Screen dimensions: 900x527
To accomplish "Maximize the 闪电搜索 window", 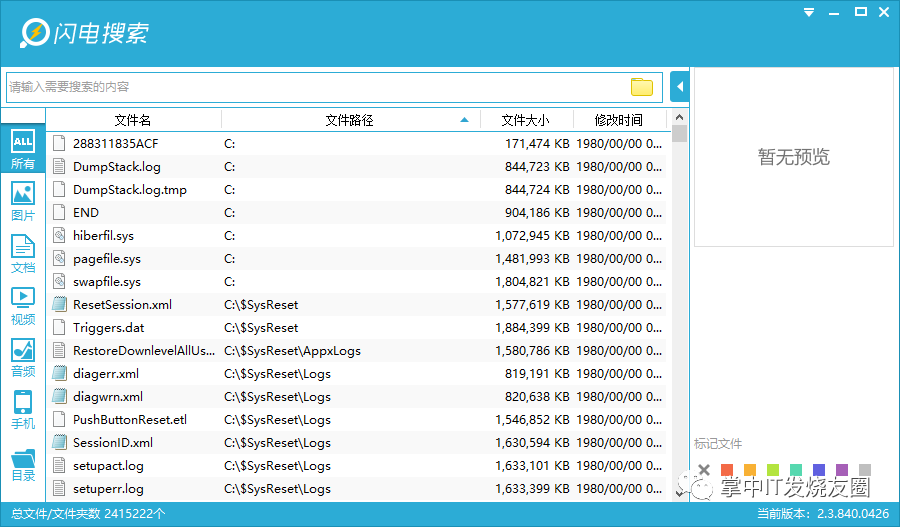I will click(x=860, y=12).
